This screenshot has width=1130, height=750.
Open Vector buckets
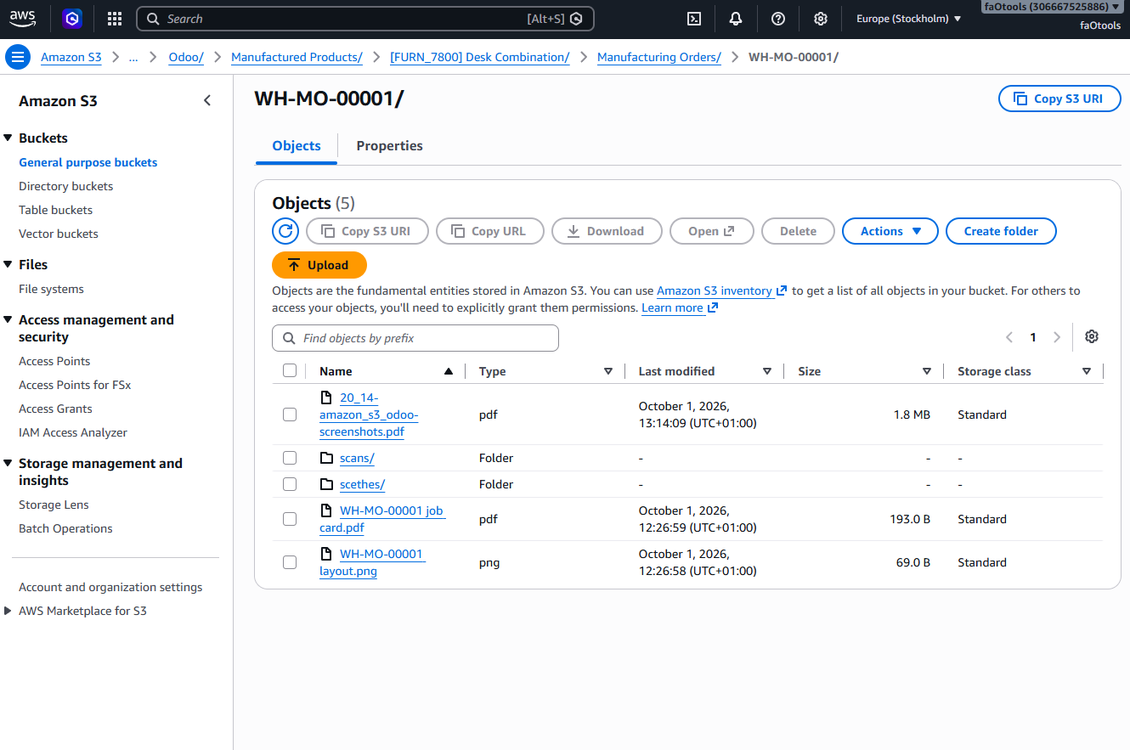point(58,233)
